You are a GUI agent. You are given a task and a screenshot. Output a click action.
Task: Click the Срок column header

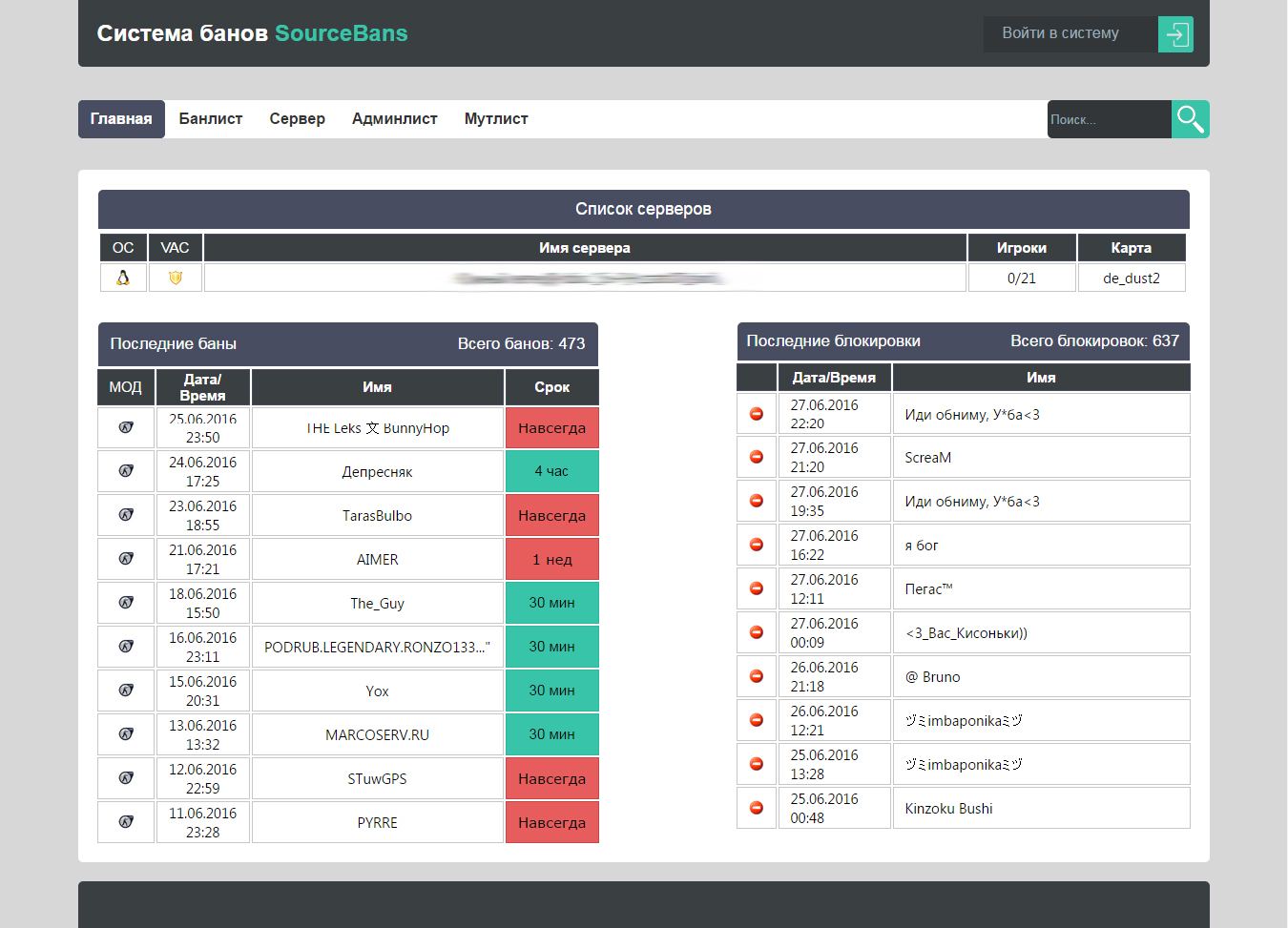tap(551, 387)
